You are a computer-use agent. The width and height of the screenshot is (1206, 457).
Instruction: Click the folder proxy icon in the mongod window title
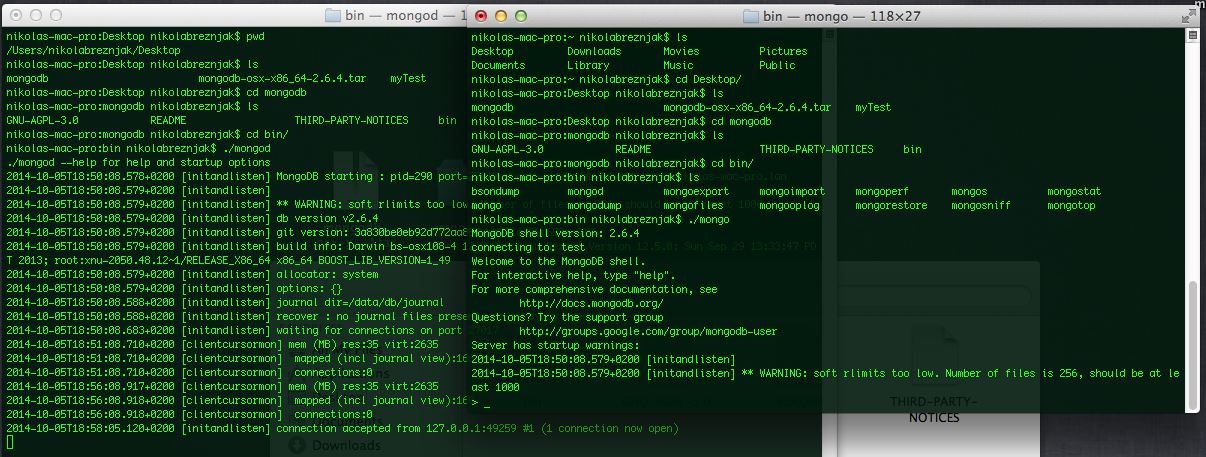click(334, 15)
